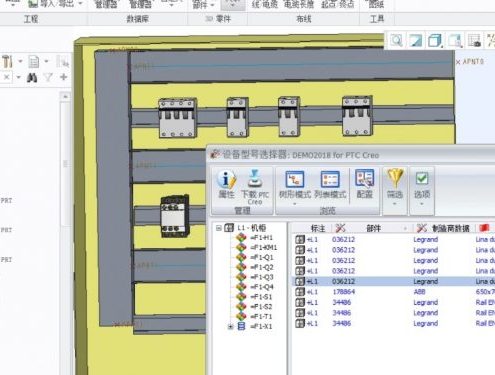Click the binoculars find icon
The image size is (495, 375).
[x=32, y=78]
